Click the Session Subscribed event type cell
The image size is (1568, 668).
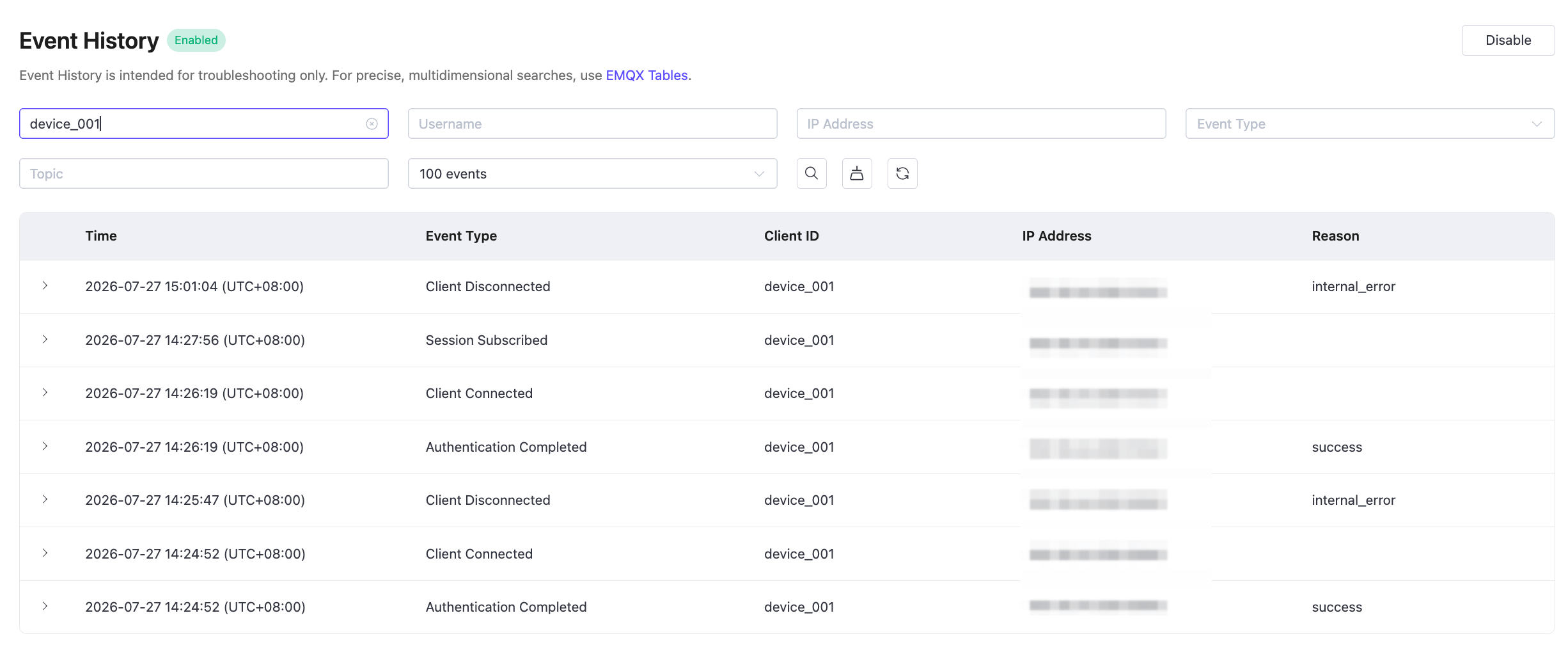point(487,340)
